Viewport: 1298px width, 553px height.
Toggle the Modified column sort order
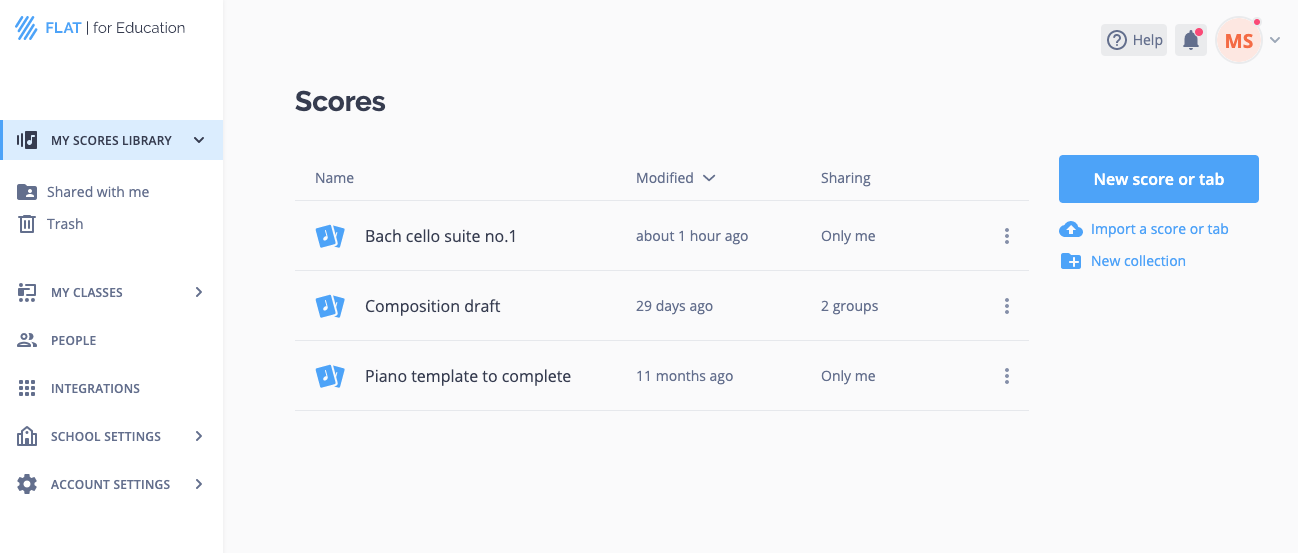pyautogui.click(x=676, y=178)
